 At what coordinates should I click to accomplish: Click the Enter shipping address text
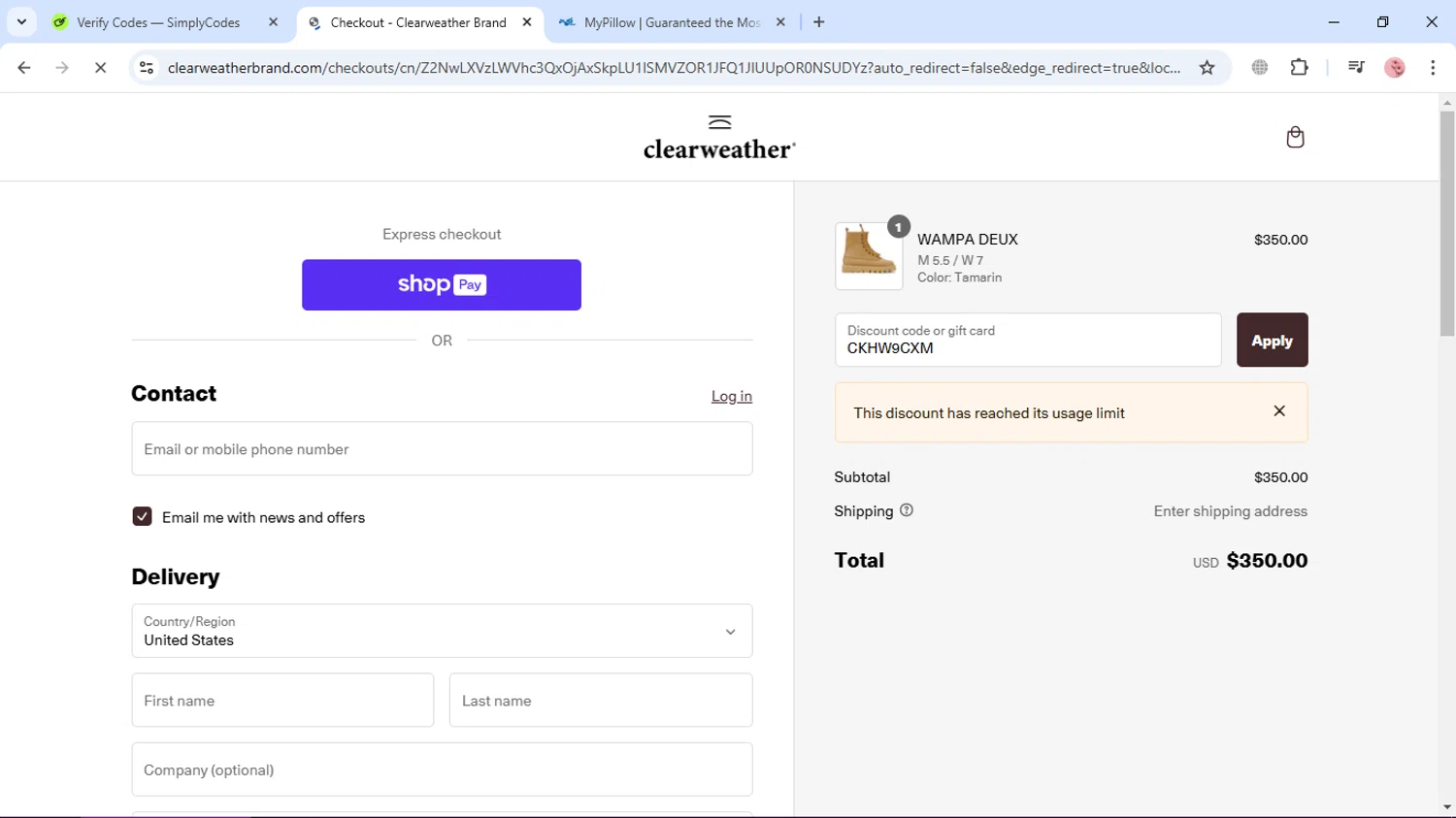click(1230, 511)
